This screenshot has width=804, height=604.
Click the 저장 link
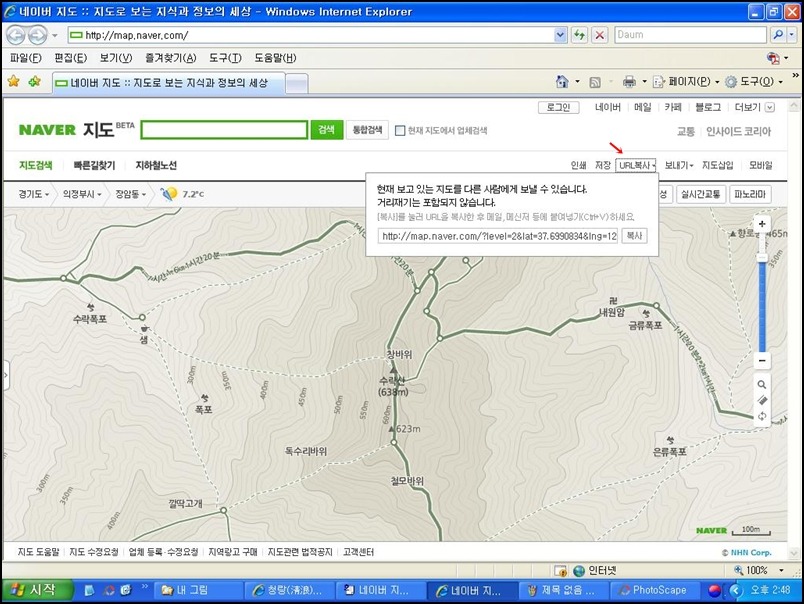point(602,165)
